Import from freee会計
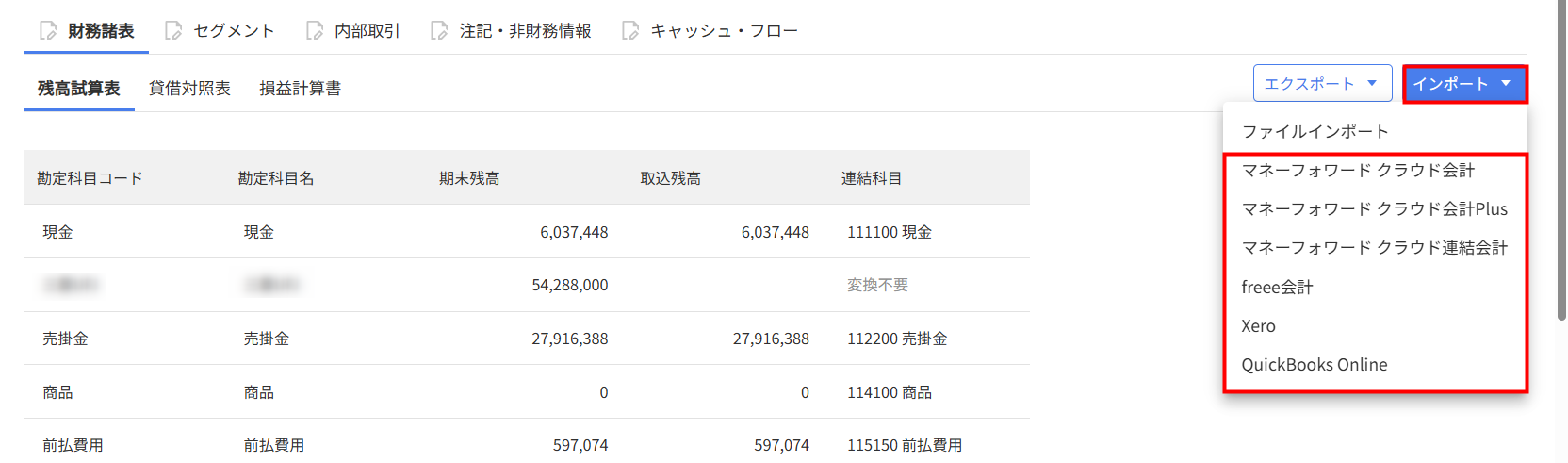Screen dimensions: 1568x463 (1277, 288)
